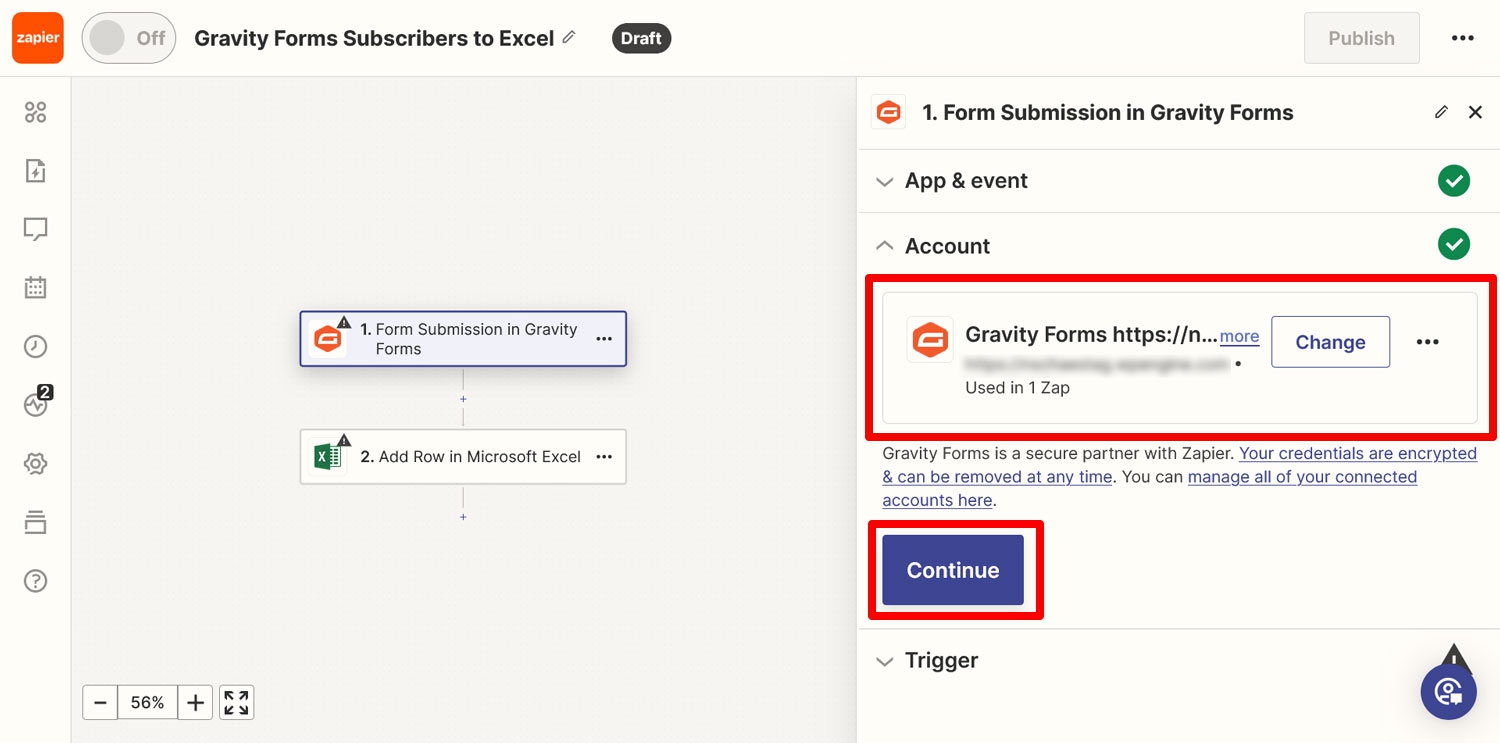1500x743 pixels.
Task: Open the apps grid sidebar icon
Action: click(x=36, y=112)
